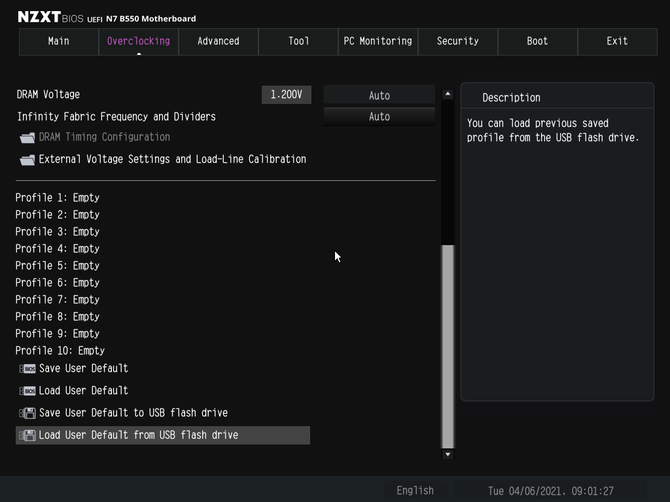
Task: Select Profile 6: Empty
Action: (x=57, y=283)
